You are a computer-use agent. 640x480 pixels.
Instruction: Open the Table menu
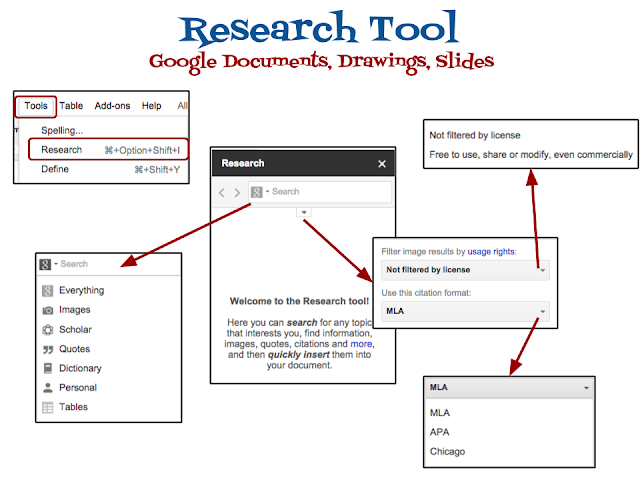click(71, 106)
